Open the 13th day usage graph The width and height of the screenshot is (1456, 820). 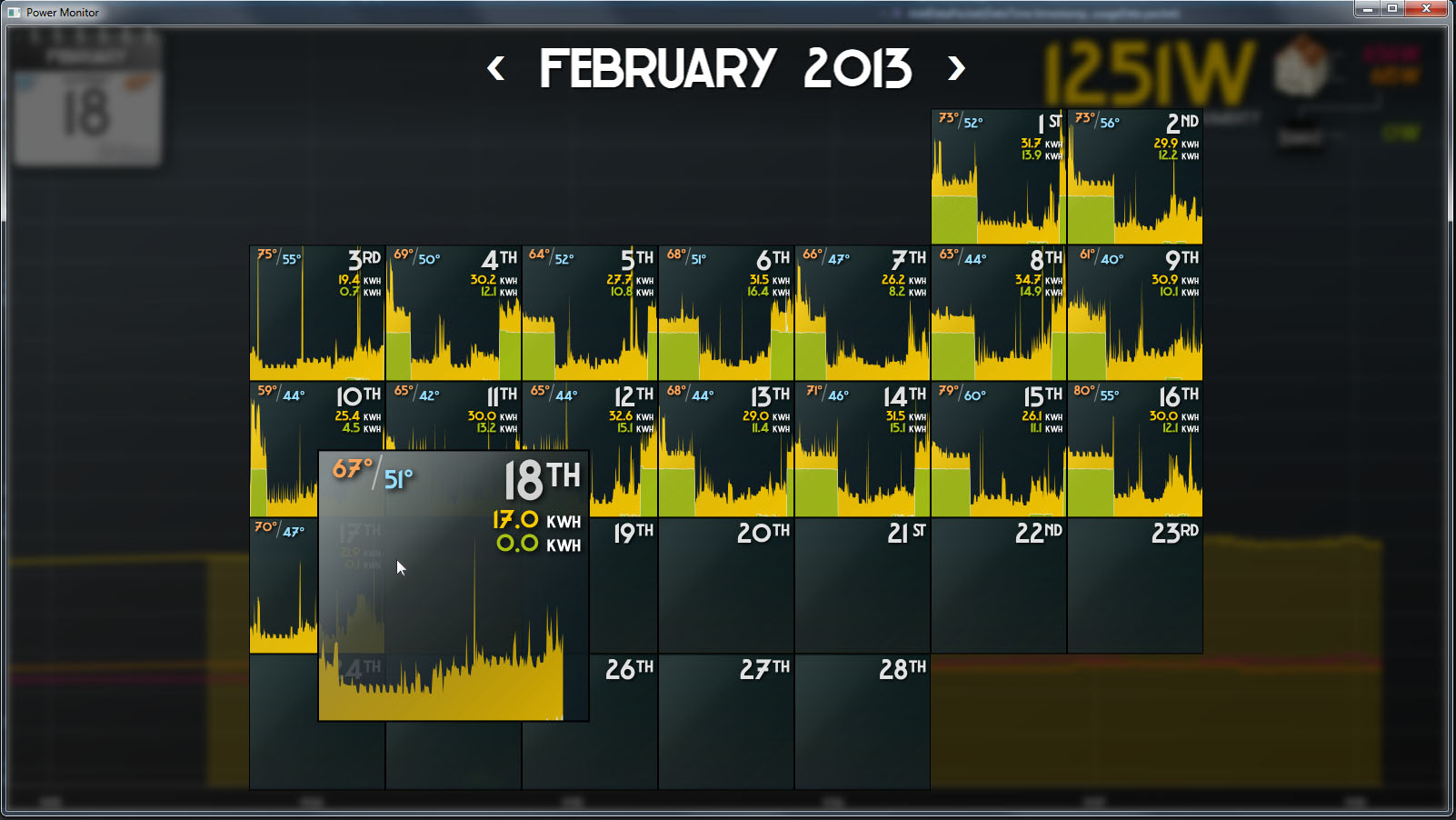tap(725, 450)
